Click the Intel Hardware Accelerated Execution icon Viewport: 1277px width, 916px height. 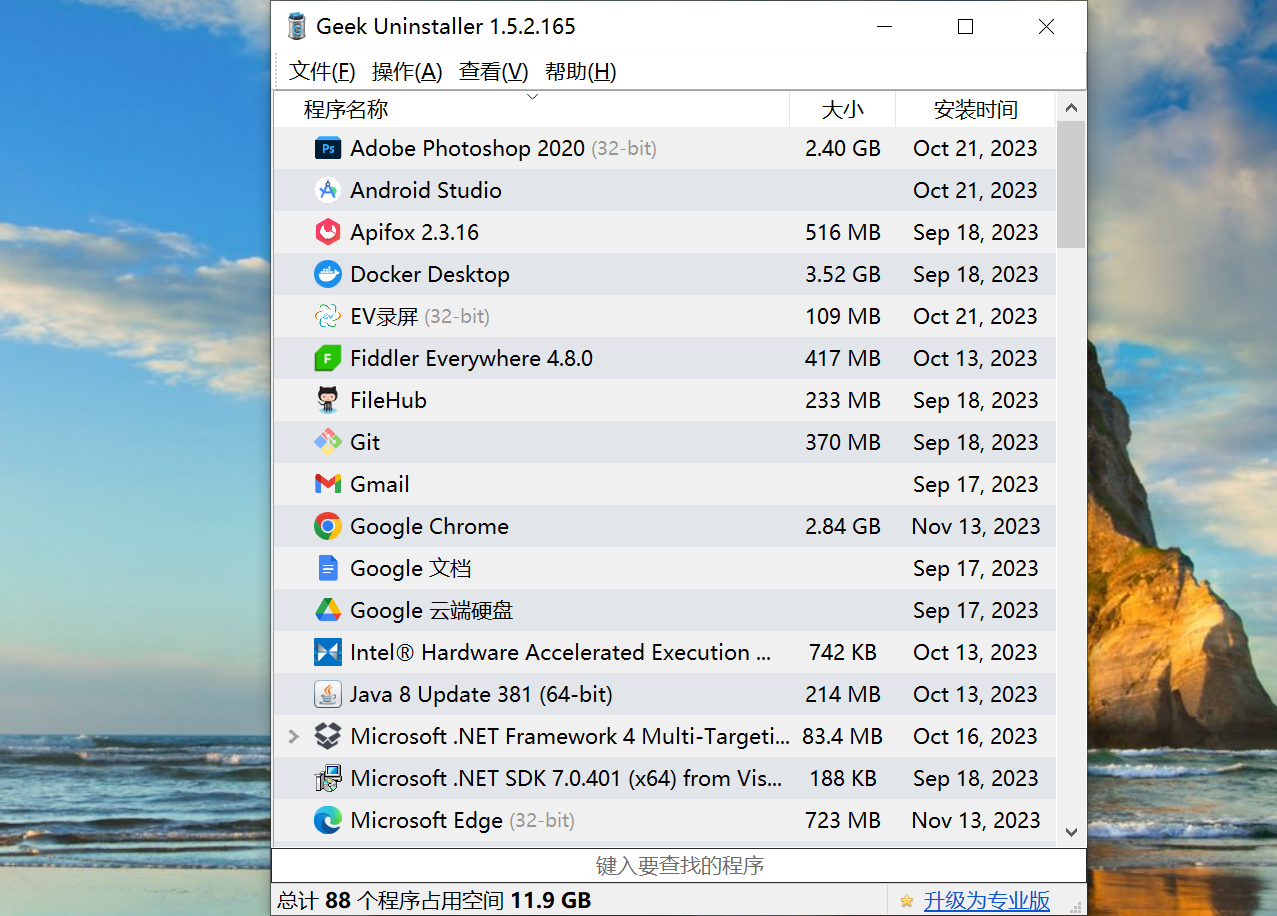click(x=328, y=652)
